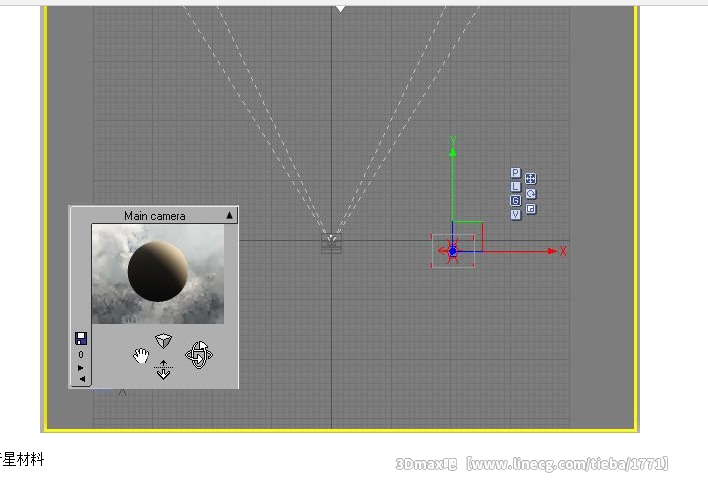Click the Main camera preview thumbnail

(158, 274)
